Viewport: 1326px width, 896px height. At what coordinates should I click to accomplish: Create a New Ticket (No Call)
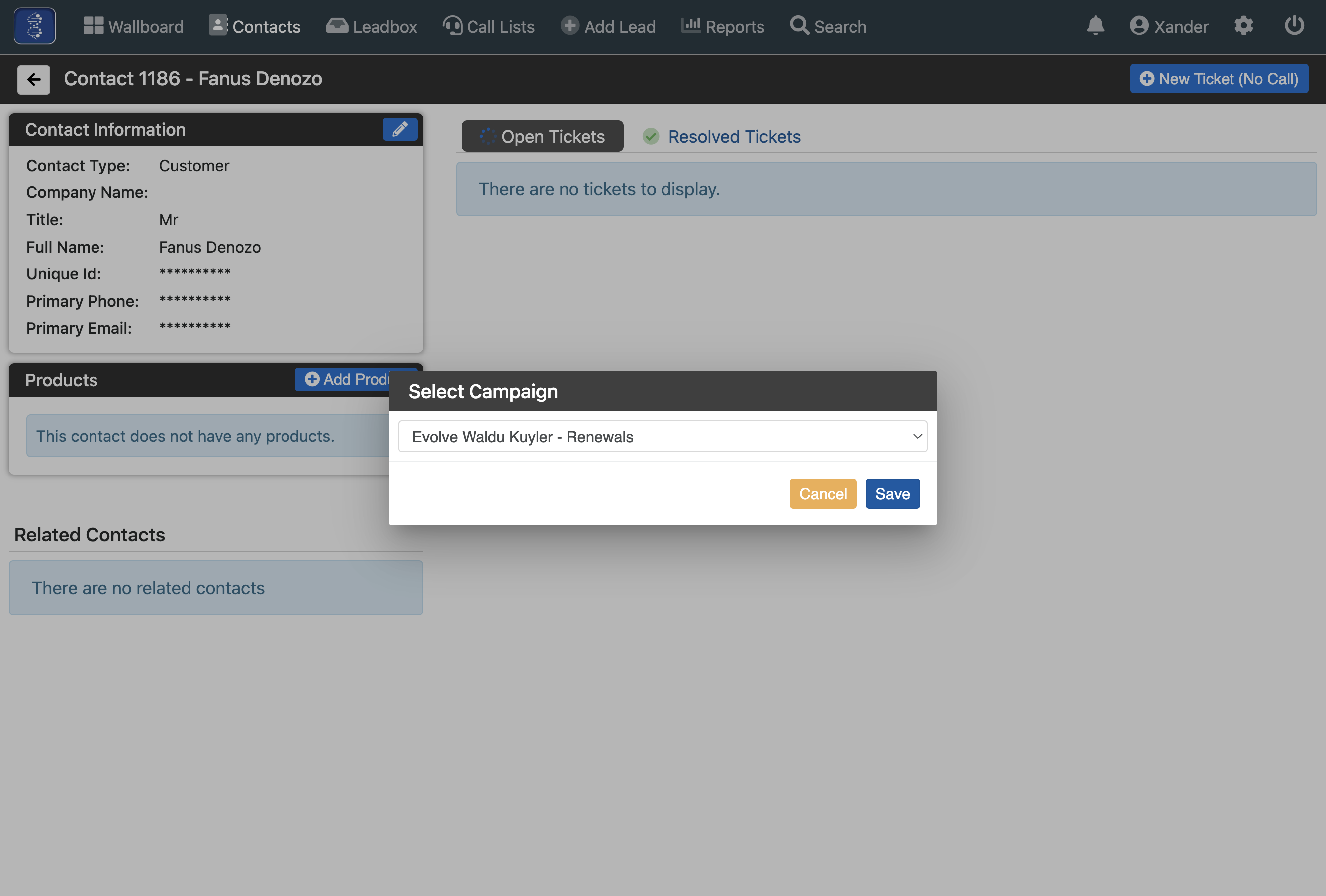tap(1219, 79)
